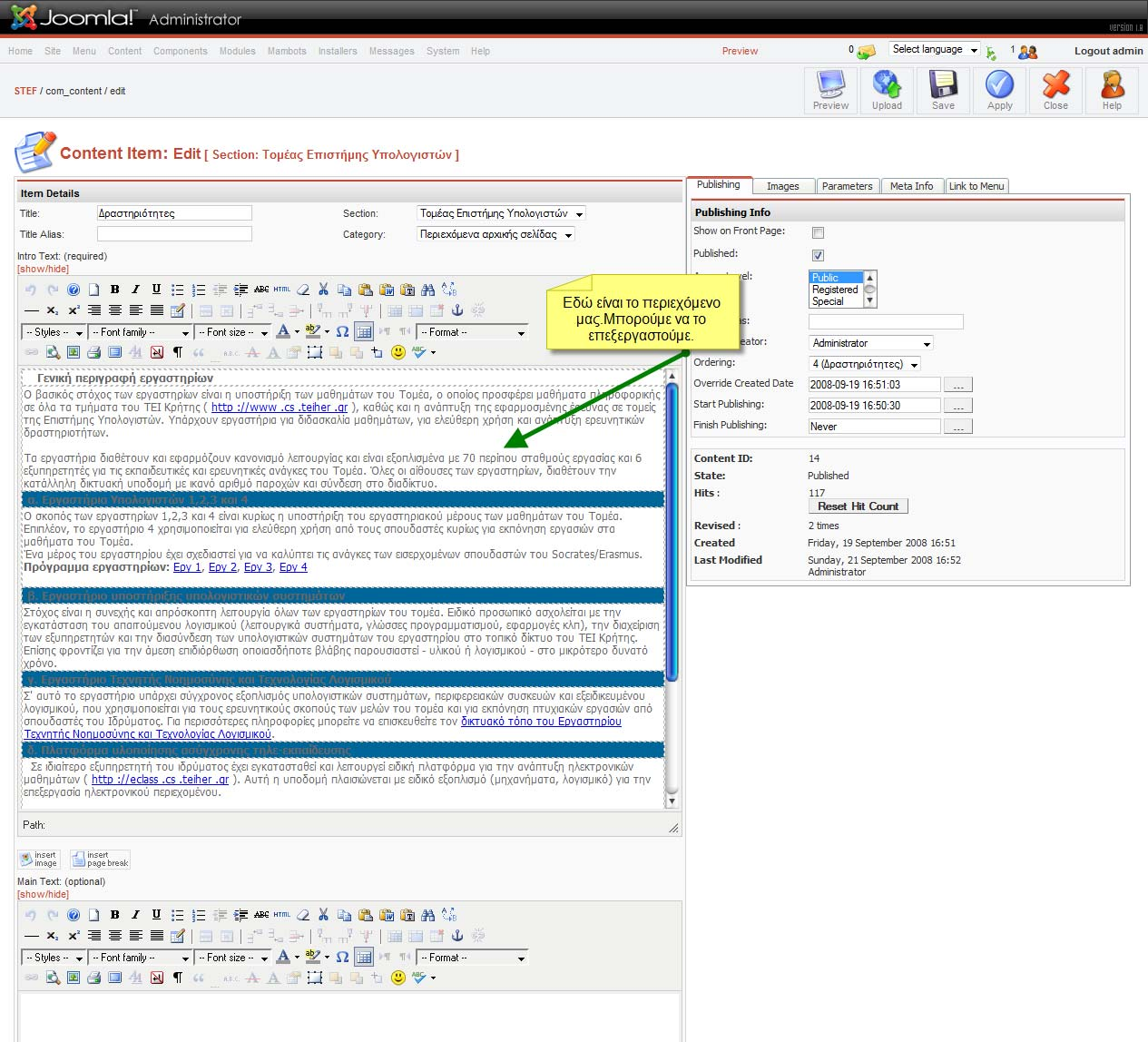
Task: Click the Title Alias input field
Action: click(x=174, y=234)
